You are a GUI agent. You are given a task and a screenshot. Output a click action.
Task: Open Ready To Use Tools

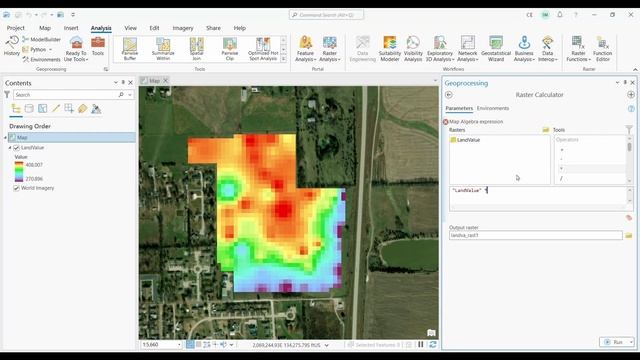point(76,49)
